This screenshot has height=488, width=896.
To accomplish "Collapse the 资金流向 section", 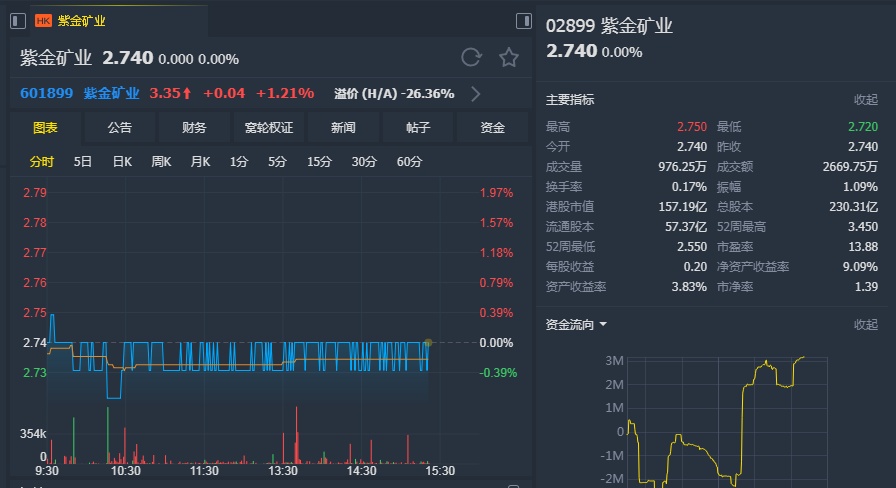I will pyautogui.click(x=866, y=325).
